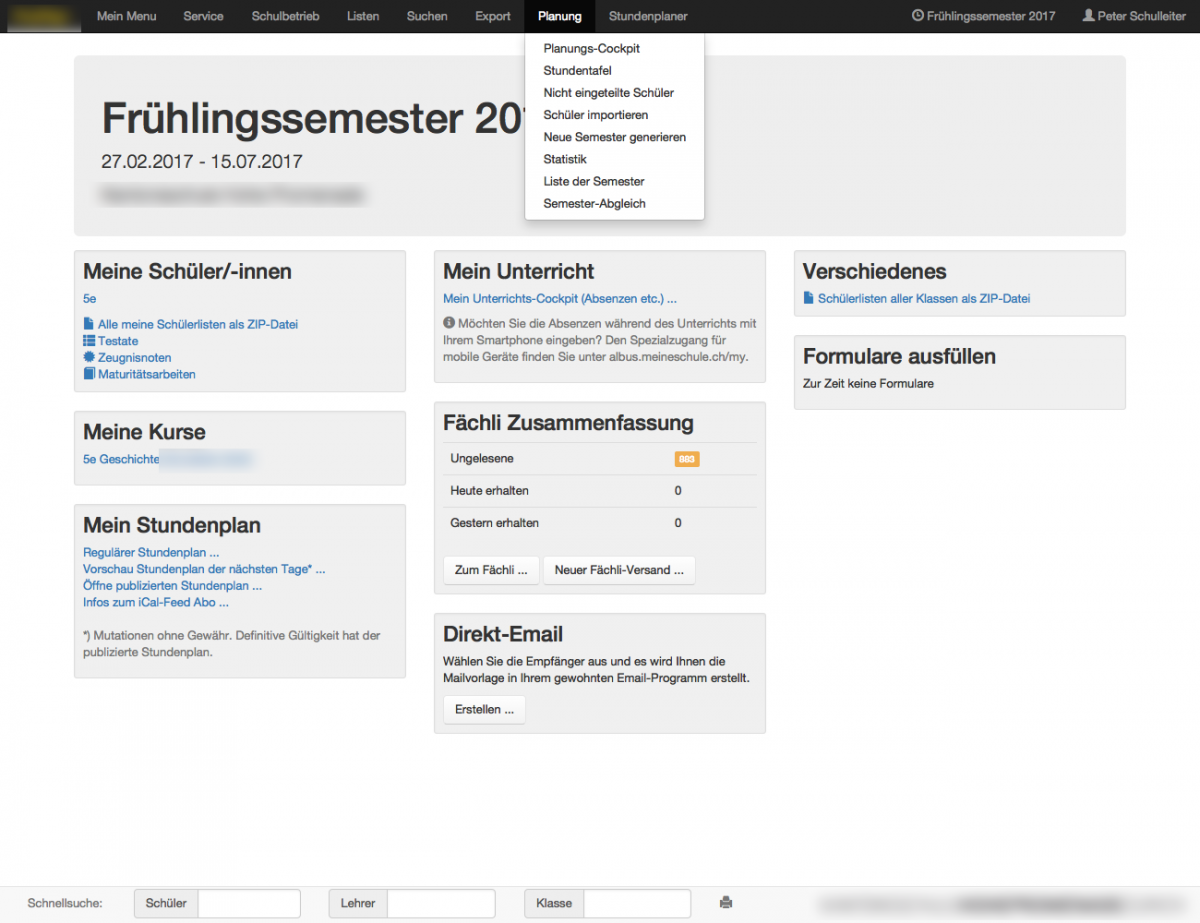Click the file icon next to Alle meine Schülerlisten

89,324
